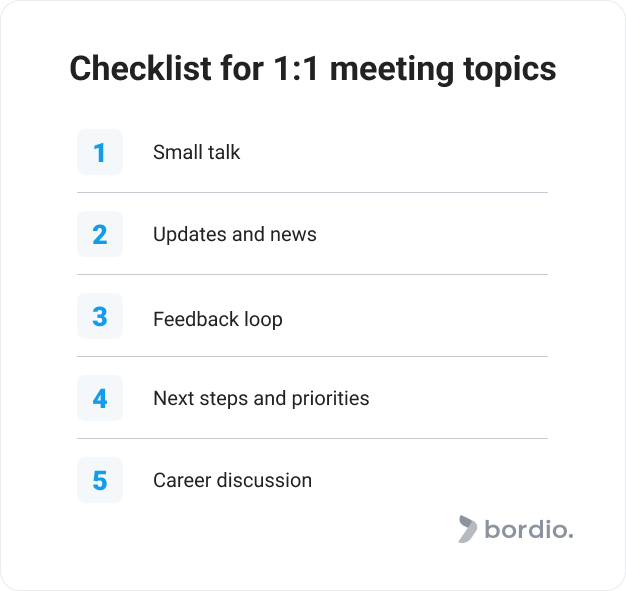Click the word 'Checklist' in title
The image size is (626, 591).
coord(140,68)
